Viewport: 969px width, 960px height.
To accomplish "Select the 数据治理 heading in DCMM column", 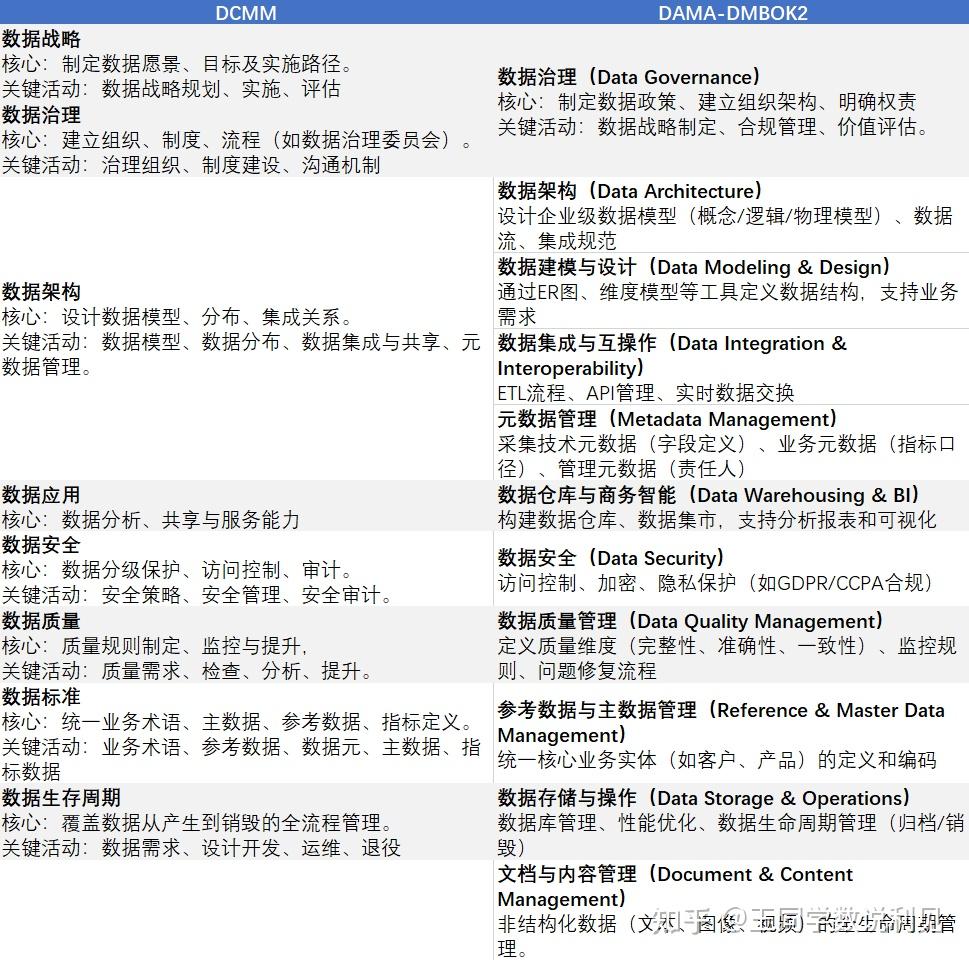I will pyautogui.click(x=41, y=115).
